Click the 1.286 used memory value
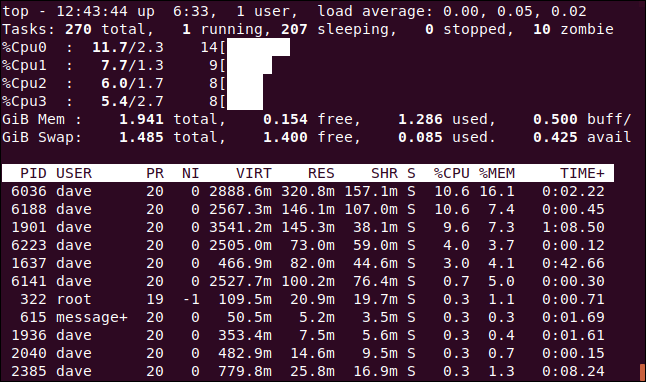Image resolution: width=646 pixels, height=382 pixels. (x=420, y=120)
